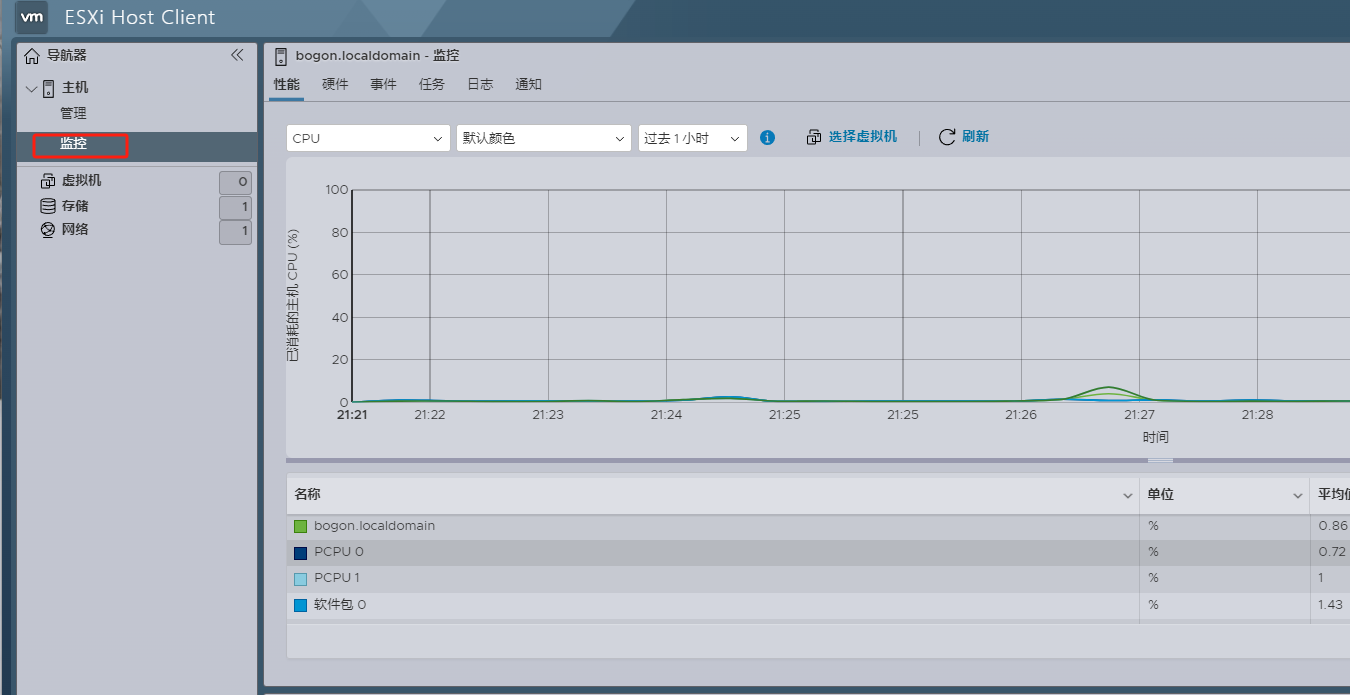Viewport: 1350px width, 695px height.
Task: Open the 默认颜色 color scheme dropdown
Action: tap(543, 138)
